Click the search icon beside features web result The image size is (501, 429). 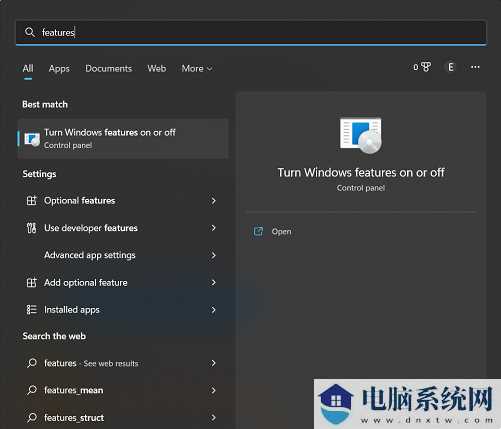[x=32, y=363]
